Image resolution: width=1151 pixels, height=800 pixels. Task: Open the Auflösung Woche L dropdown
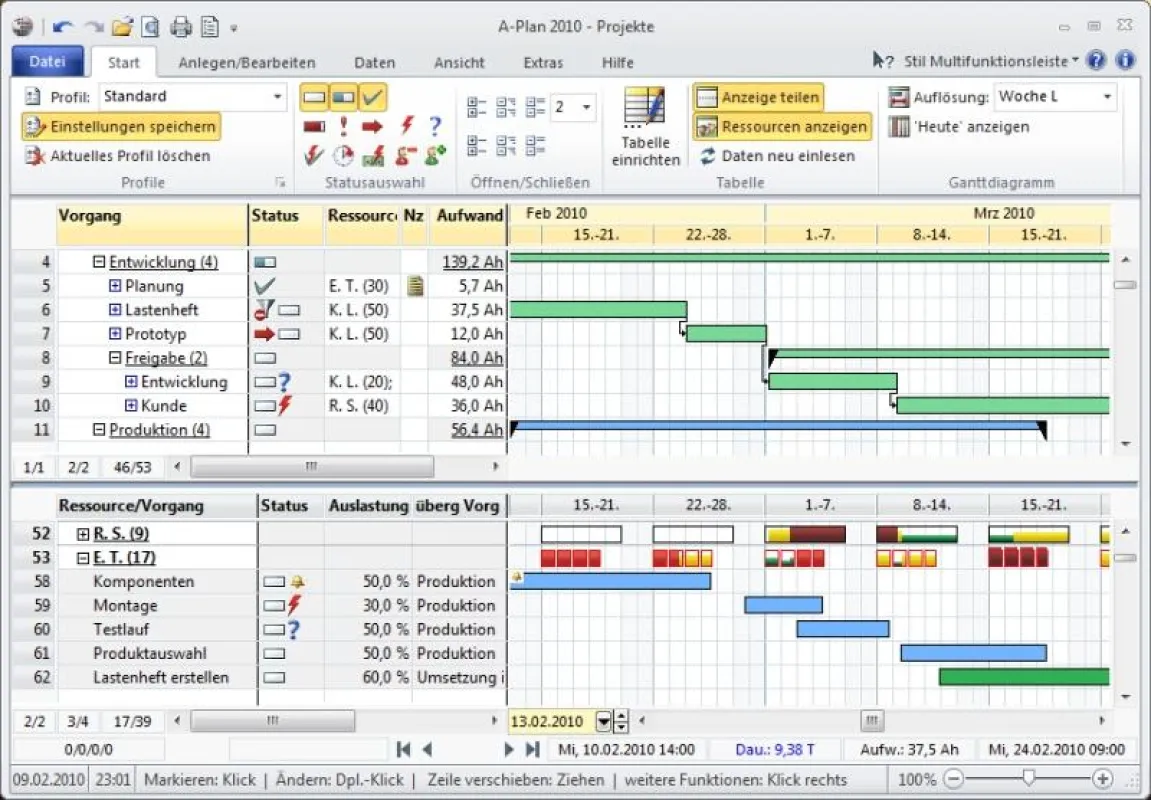click(1106, 97)
